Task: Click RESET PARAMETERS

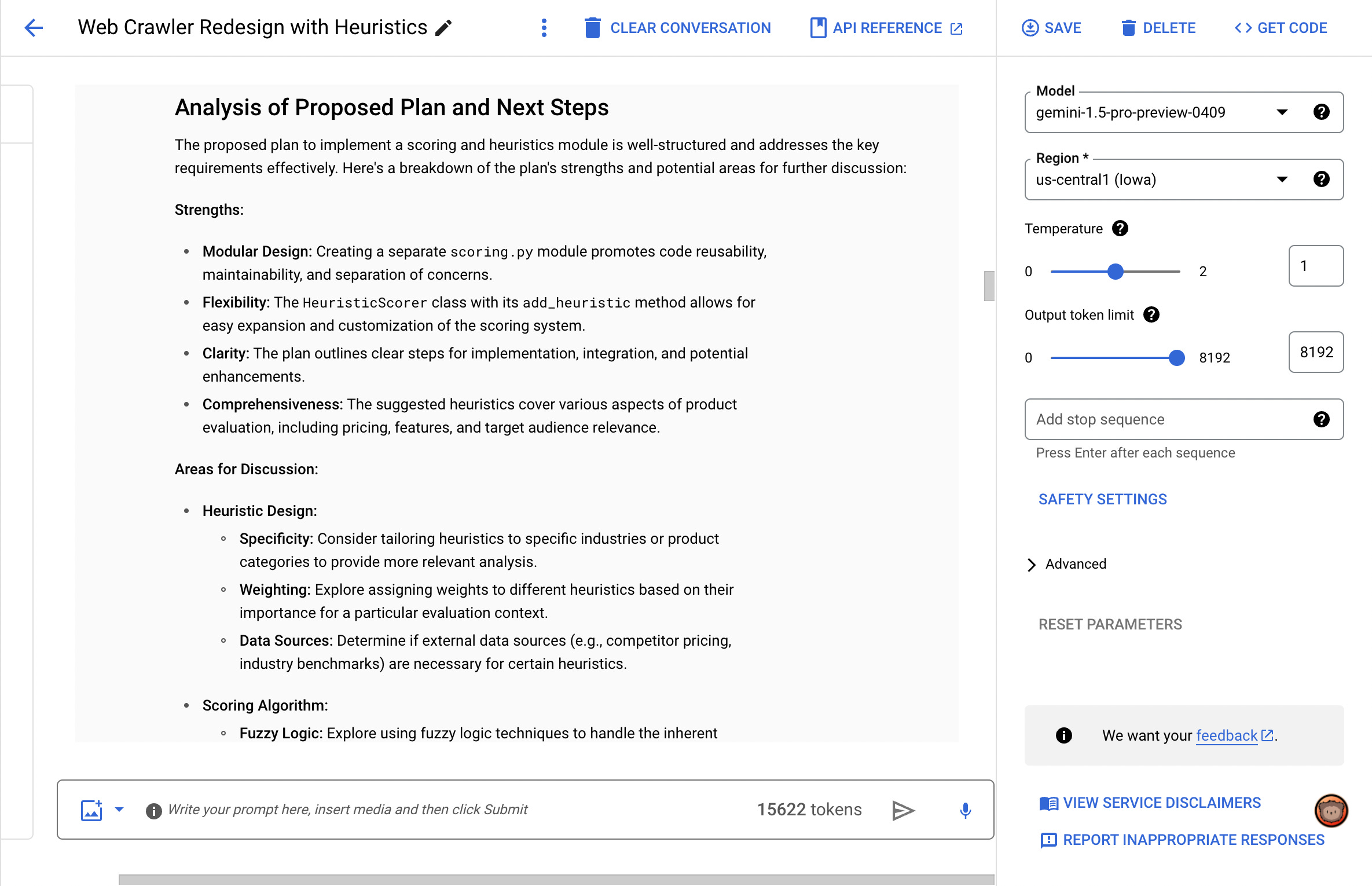Action: click(x=1110, y=624)
